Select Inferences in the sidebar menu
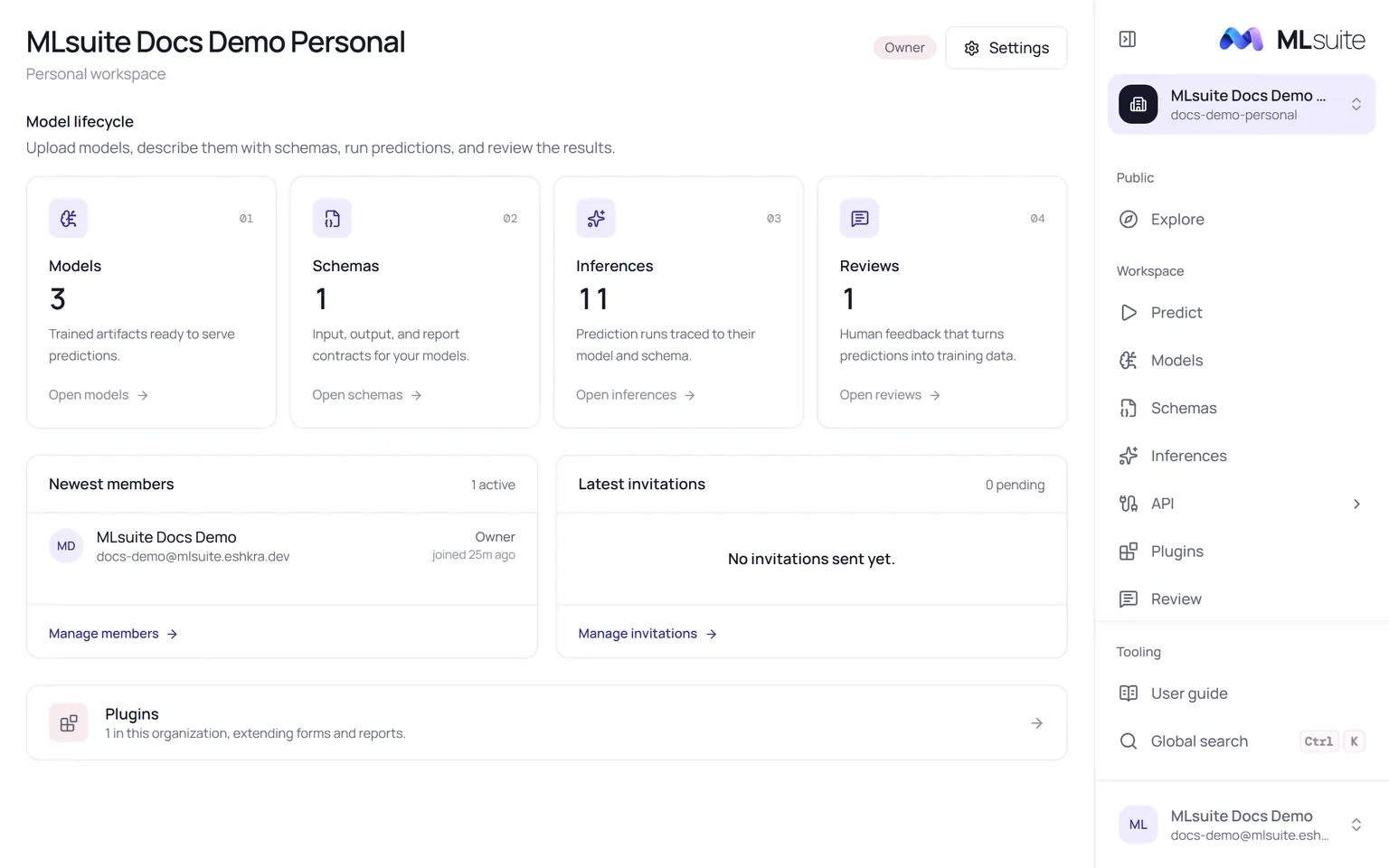The height and width of the screenshot is (868, 1389). click(1242, 456)
